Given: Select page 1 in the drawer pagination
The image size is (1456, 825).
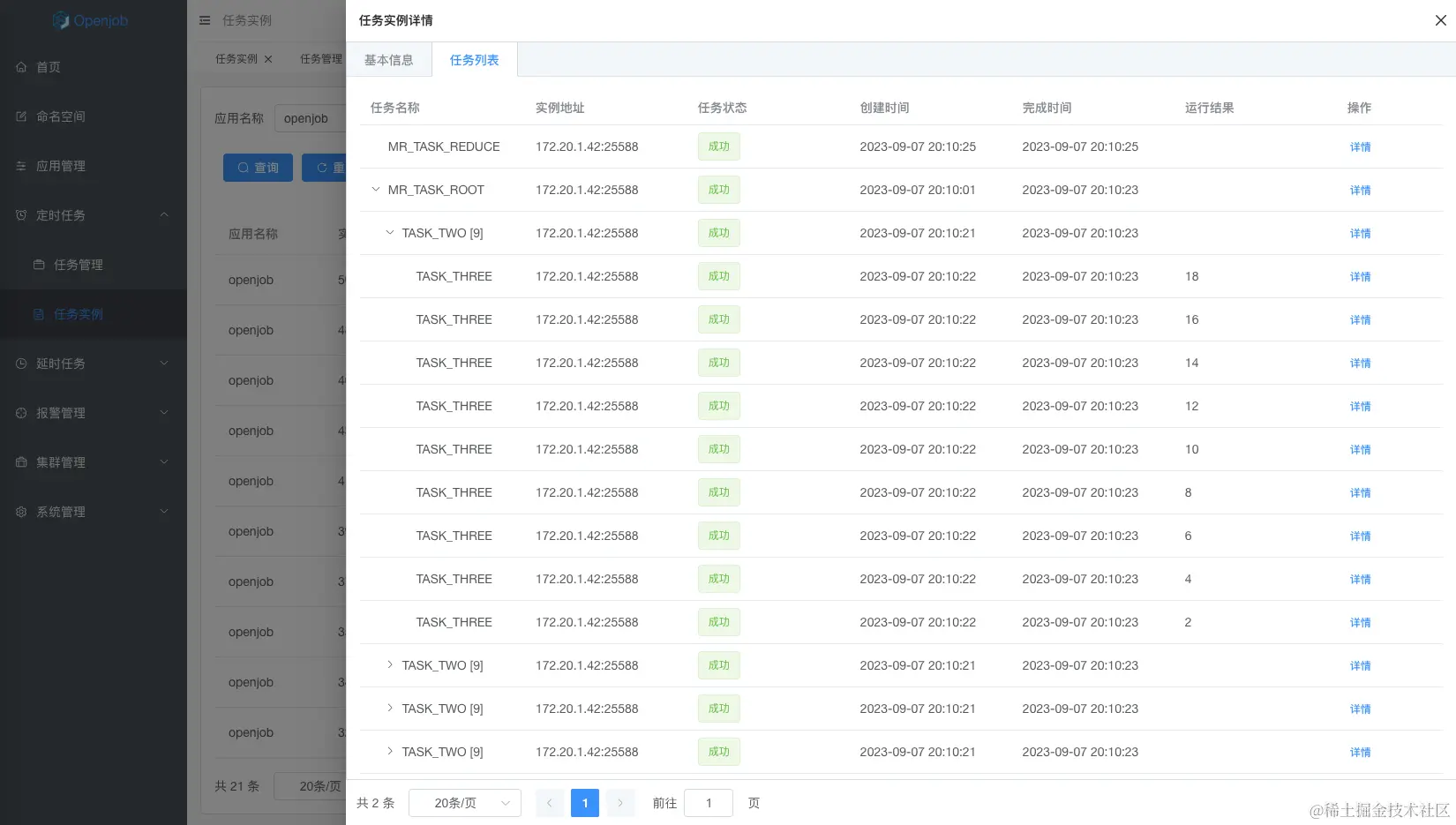Looking at the screenshot, I should coord(585,803).
